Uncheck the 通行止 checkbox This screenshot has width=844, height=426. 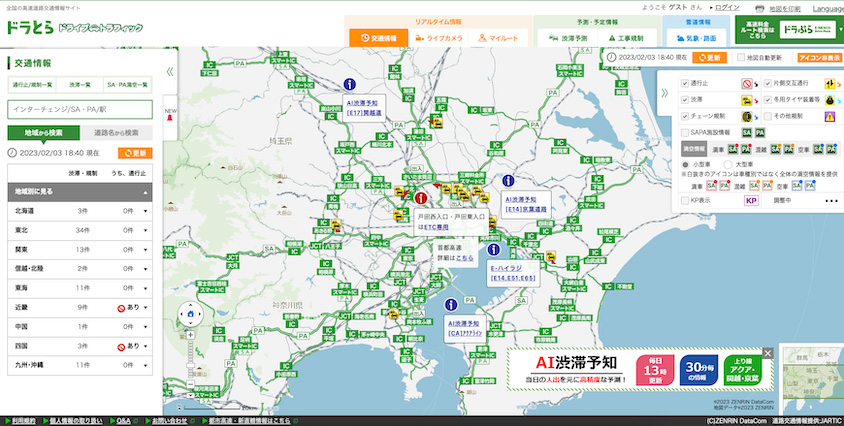[x=684, y=84]
